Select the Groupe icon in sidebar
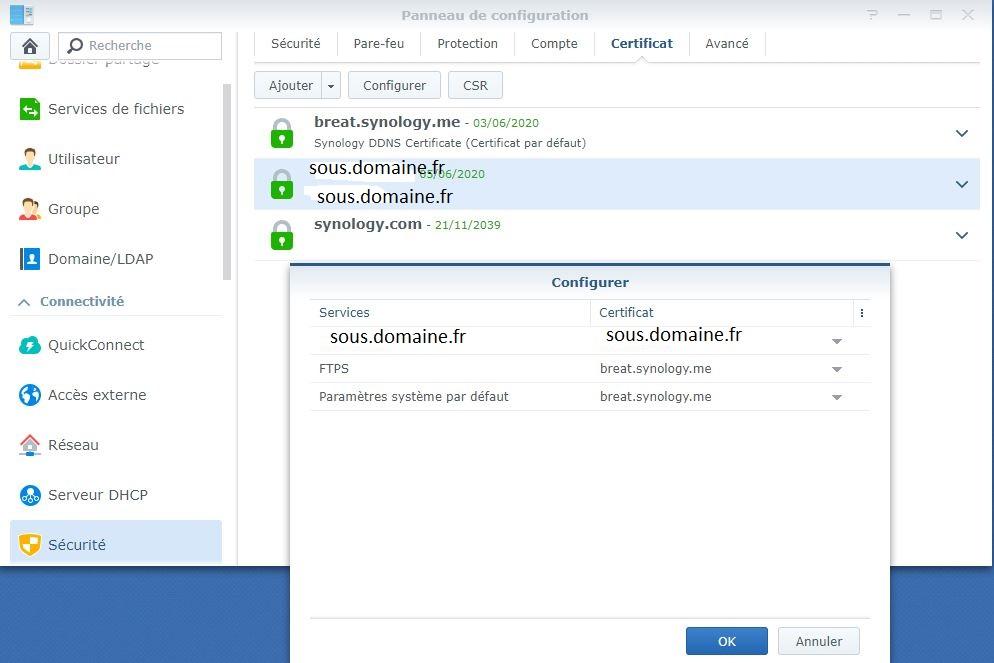 [x=30, y=209]
